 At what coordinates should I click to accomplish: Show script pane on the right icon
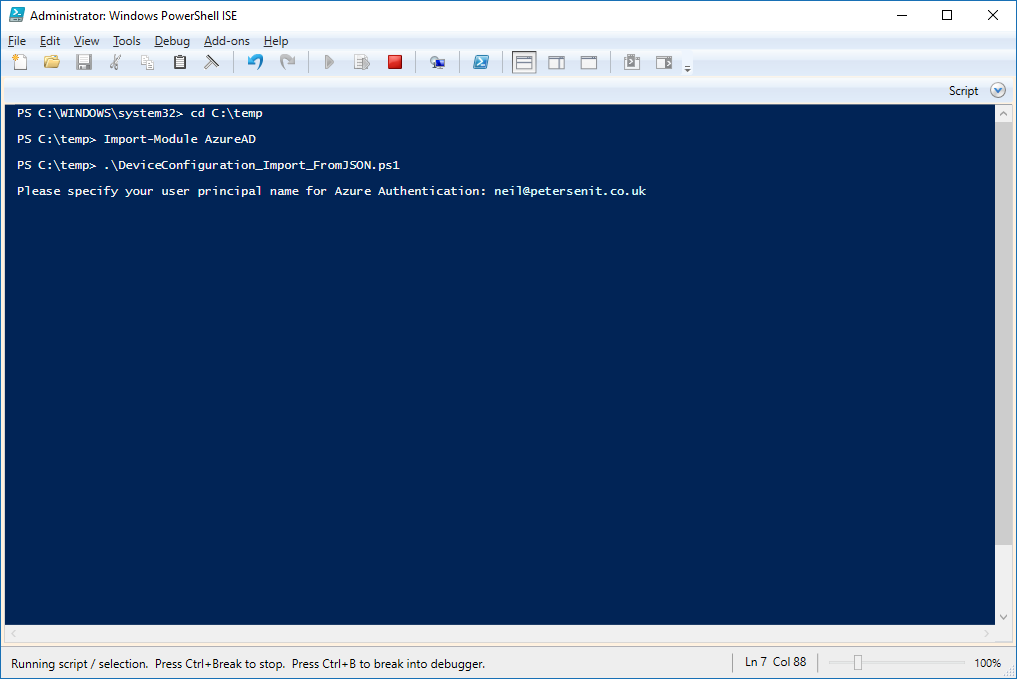coord(556,63)
